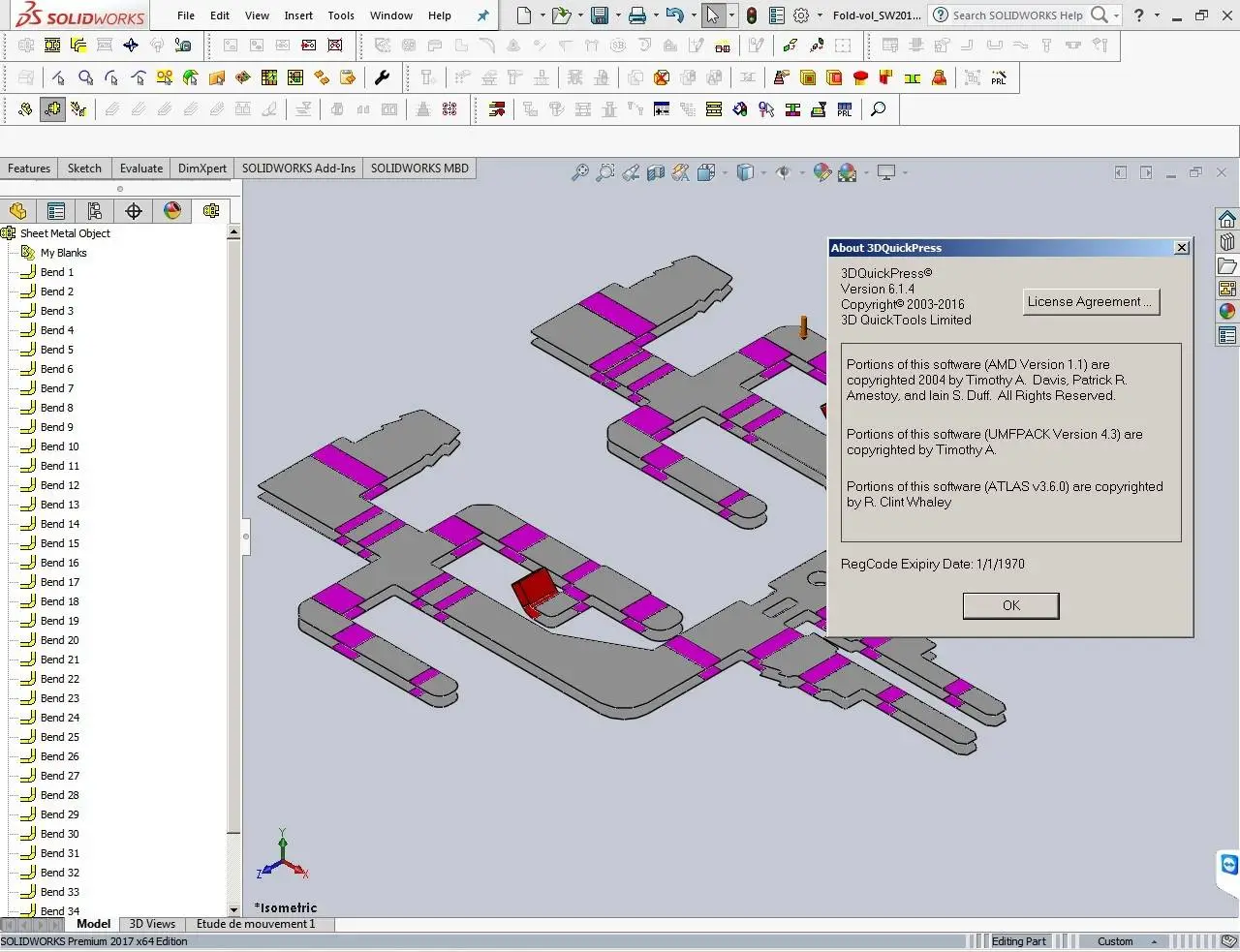Expand the search type dropdown arrow
Viewport: 1240px width, 952px height.
pos(1116,15)
